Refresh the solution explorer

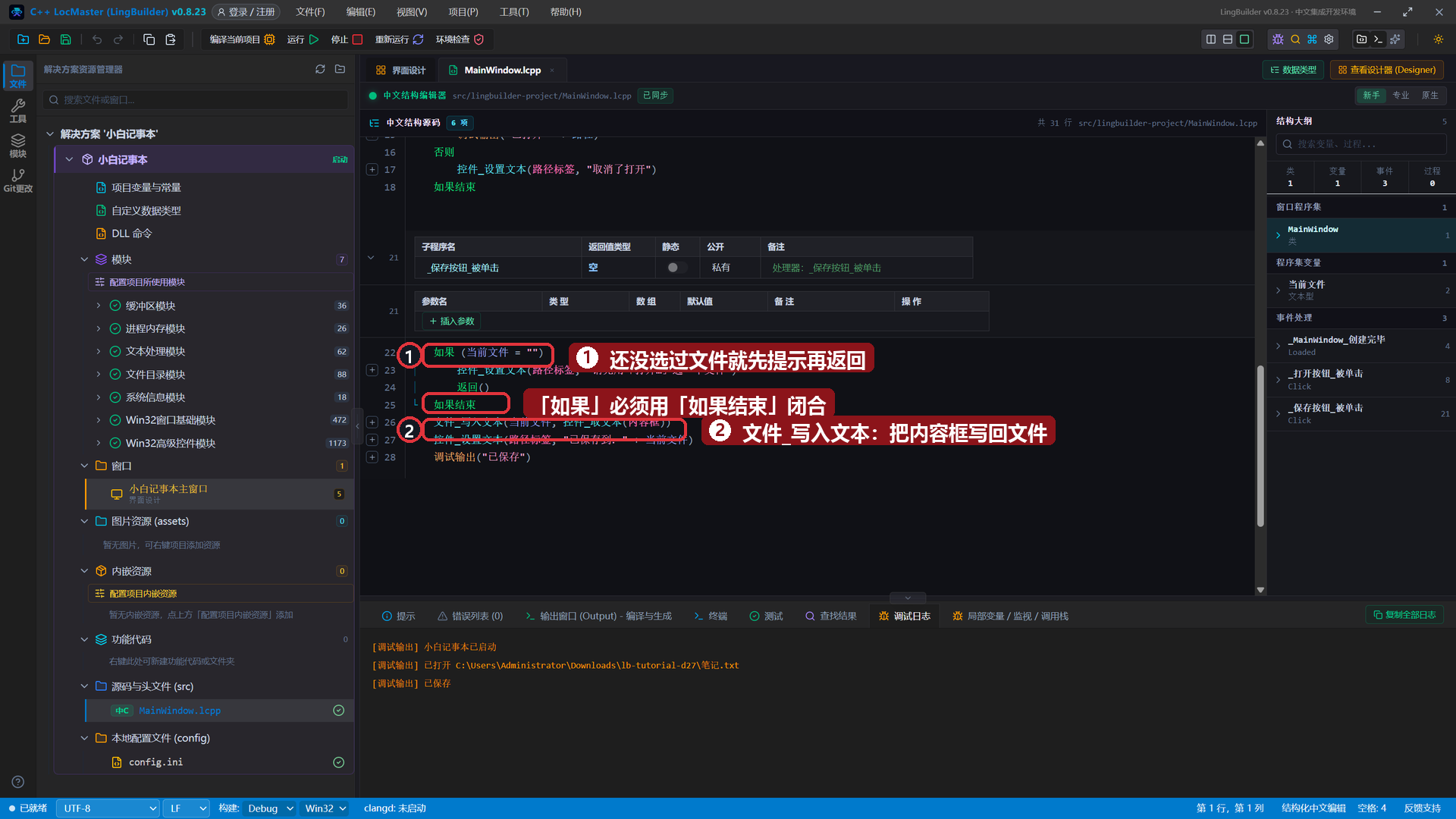point(320,69)
